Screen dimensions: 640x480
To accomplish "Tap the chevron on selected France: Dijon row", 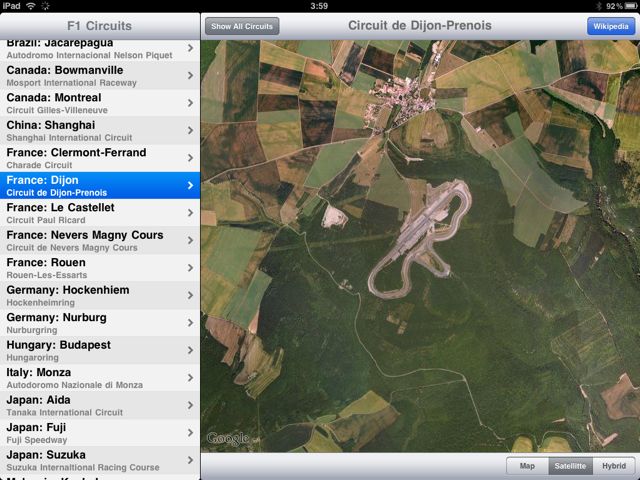I will [x=190, y=185].
